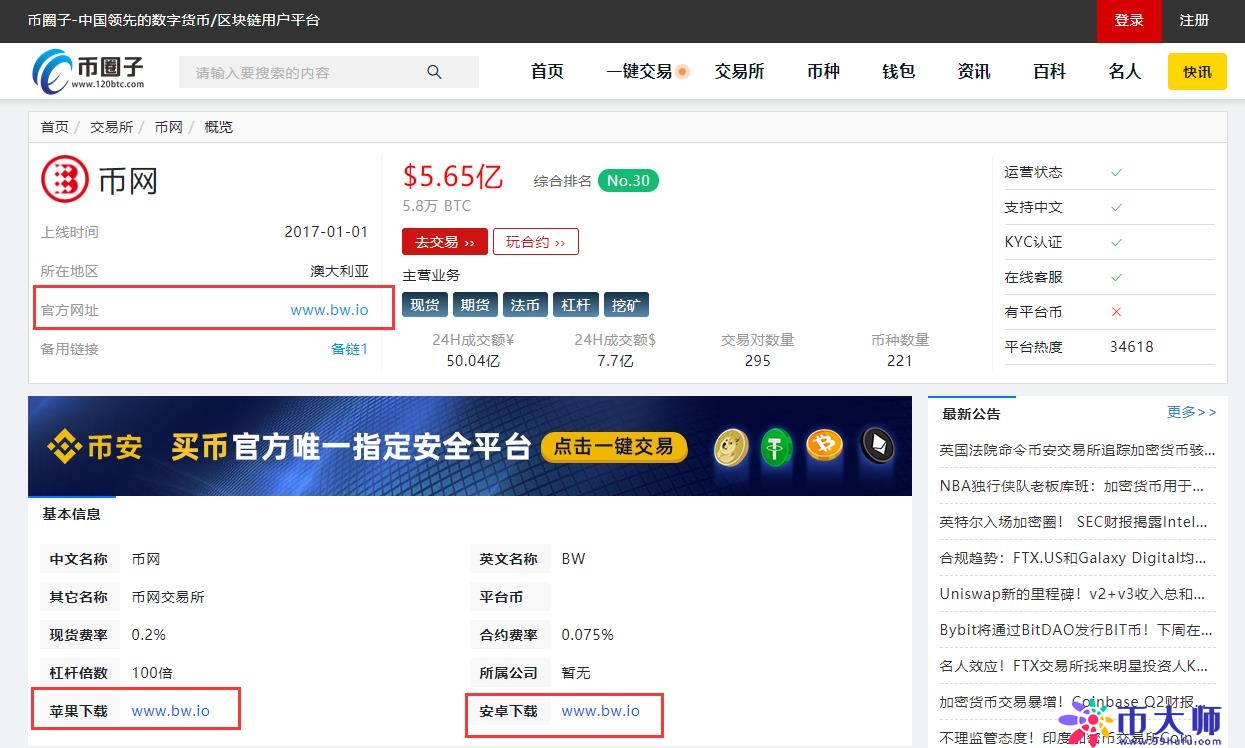Image resolution: width=1245 pixels, height=748 pixels.
Task: Click the 杠杆 business tag
Action: coord(575,305)
